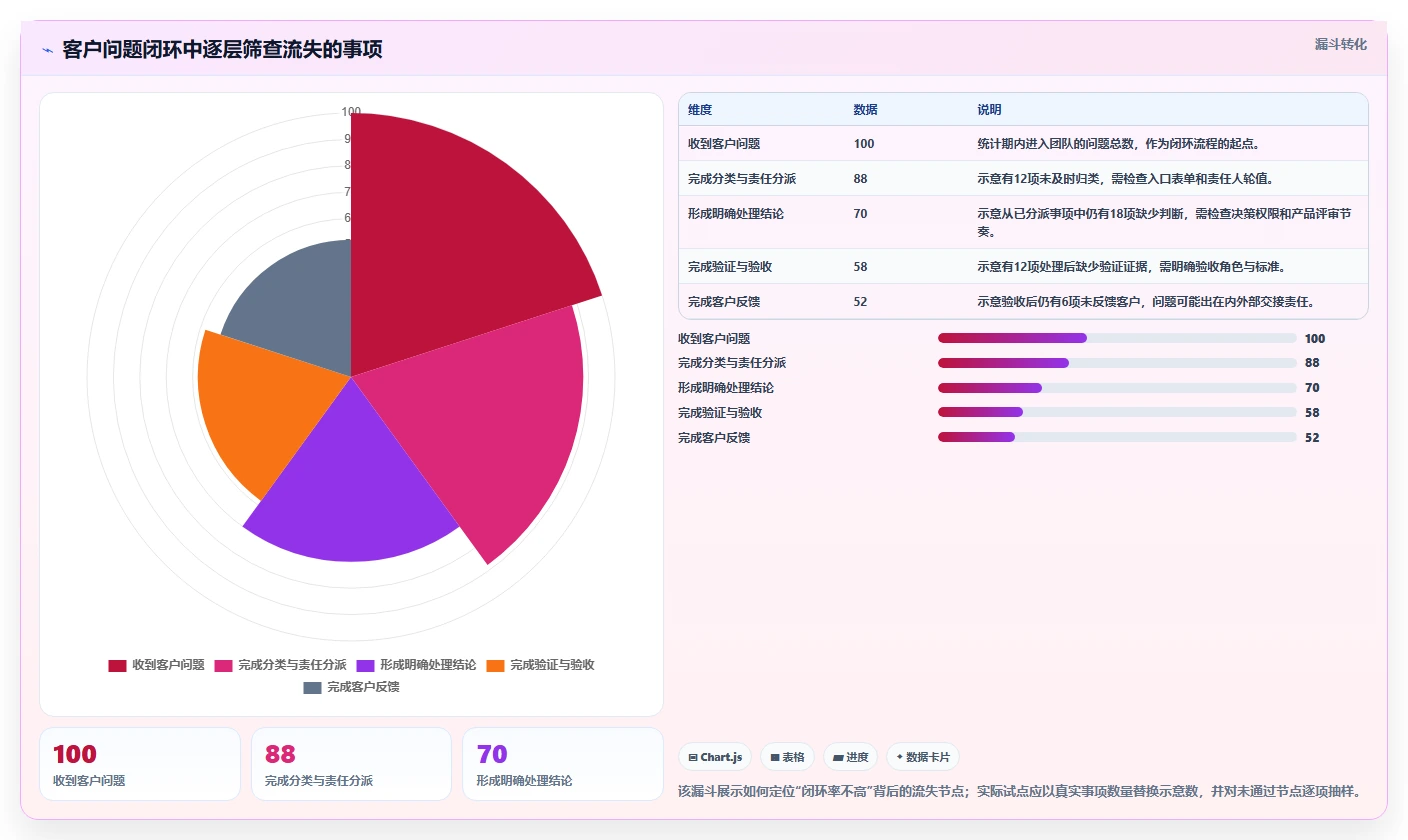Select table row 完成客户反馈
This screenshot has width=1408, height=840.
tap(1023, 301)
